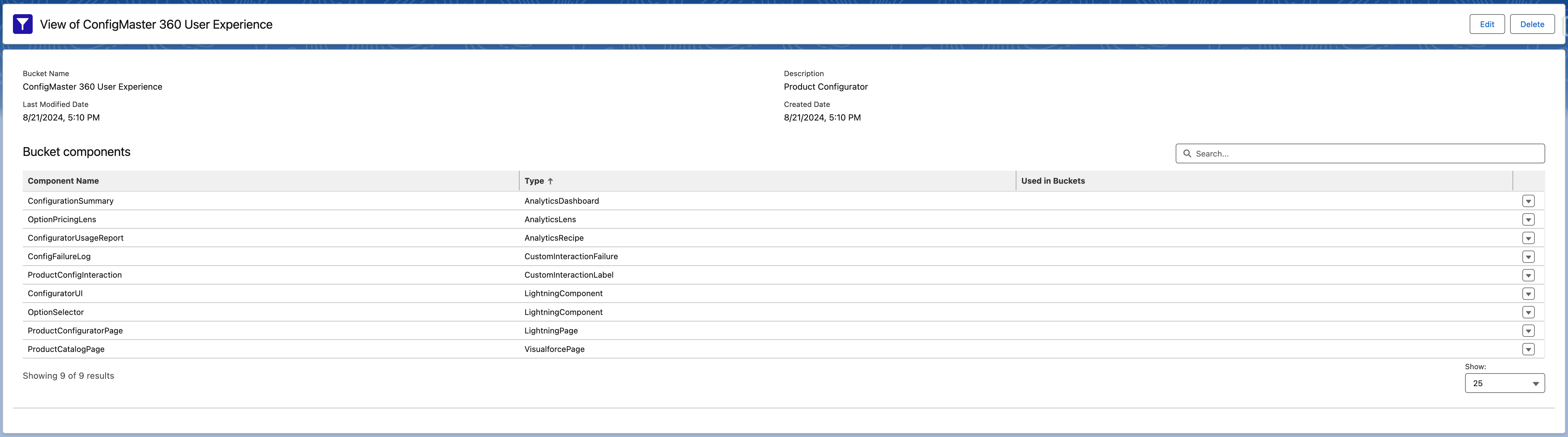
Task: Select the ConfigurationSummary component name
Action: click(x=71, y=201)
